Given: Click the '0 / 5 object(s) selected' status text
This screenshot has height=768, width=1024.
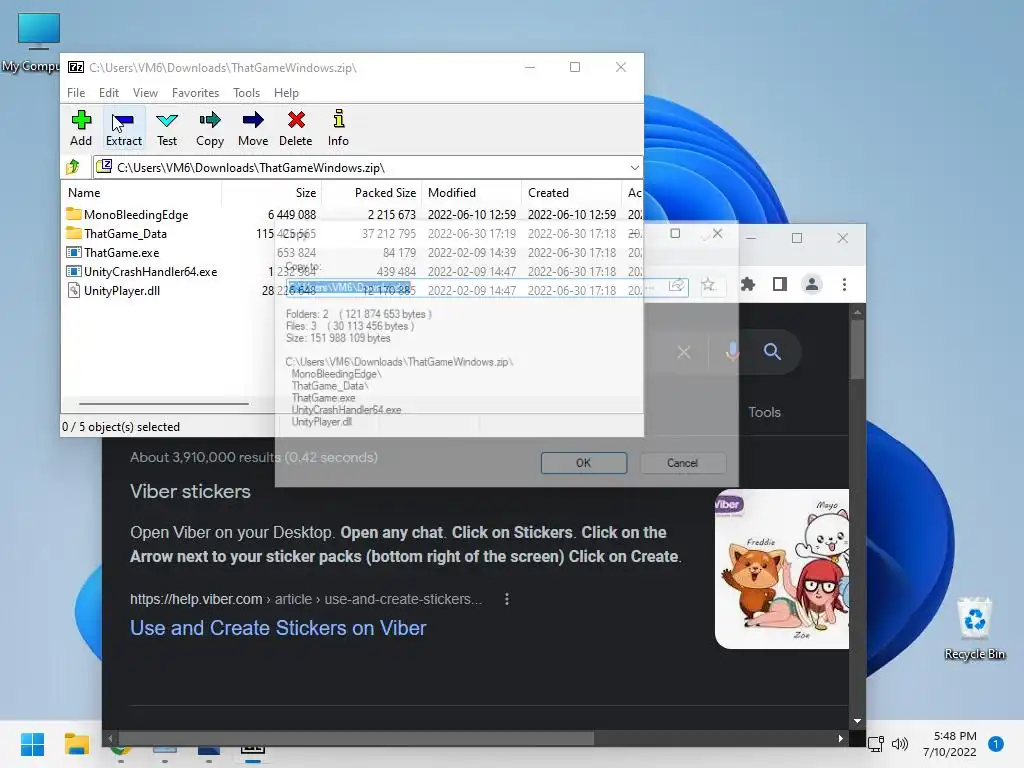Looking at the screenshot, I should pos(121,426).
